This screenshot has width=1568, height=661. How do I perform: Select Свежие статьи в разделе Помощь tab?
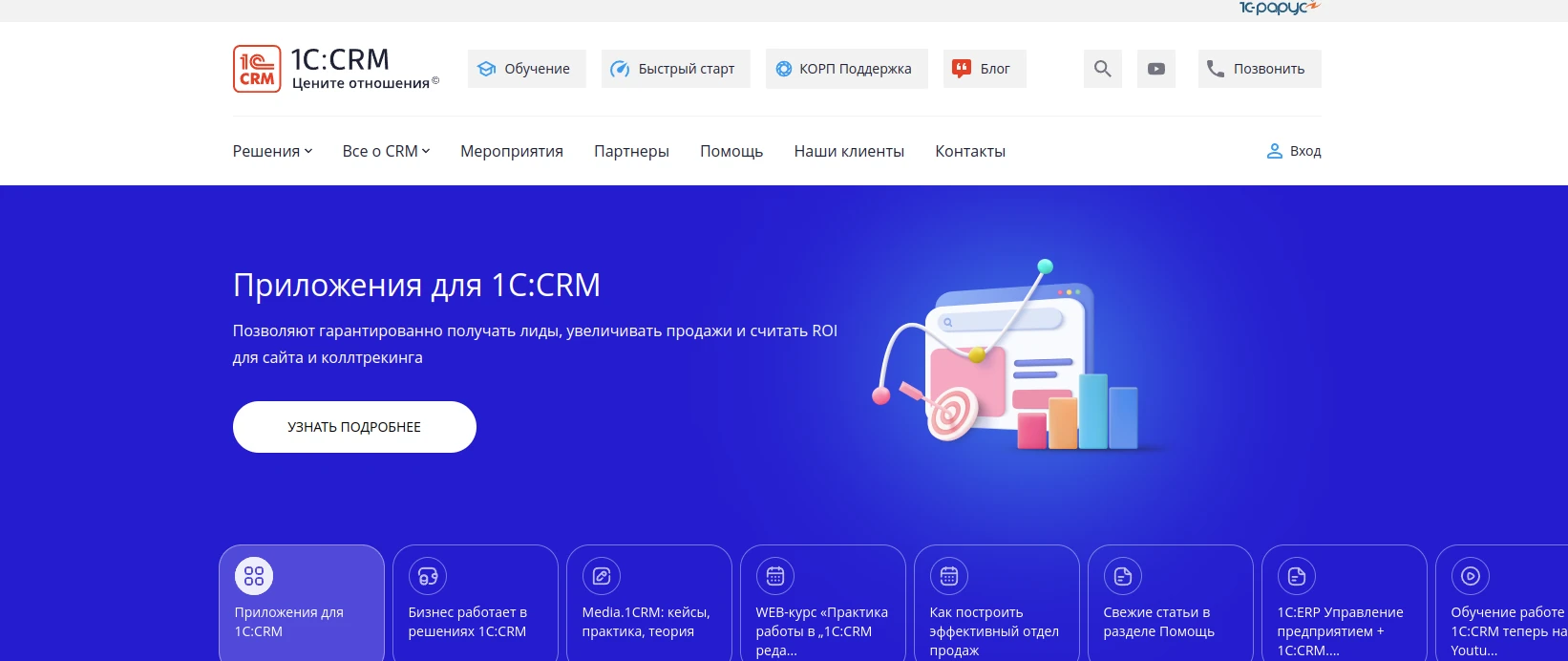(1171, 603)
